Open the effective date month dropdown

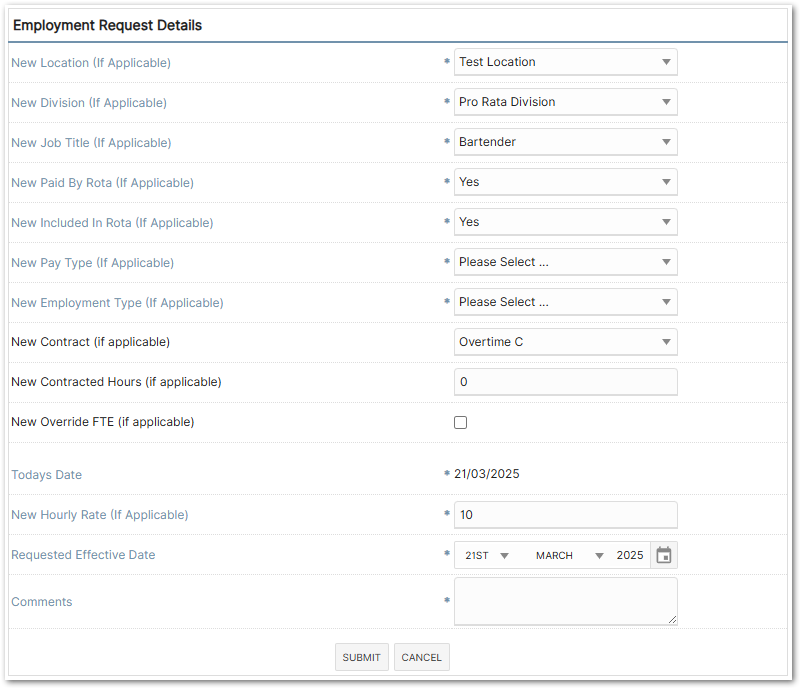(x=569, y=555)
